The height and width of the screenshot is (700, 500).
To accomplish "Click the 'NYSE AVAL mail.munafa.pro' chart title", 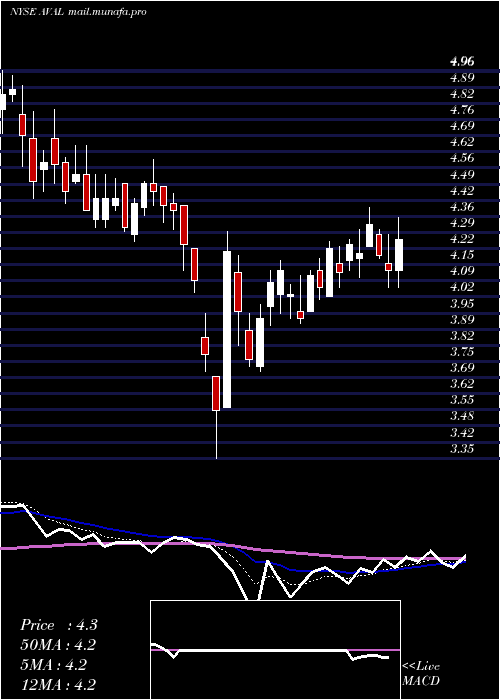I will pyautogui.click(x=79, y=12).
